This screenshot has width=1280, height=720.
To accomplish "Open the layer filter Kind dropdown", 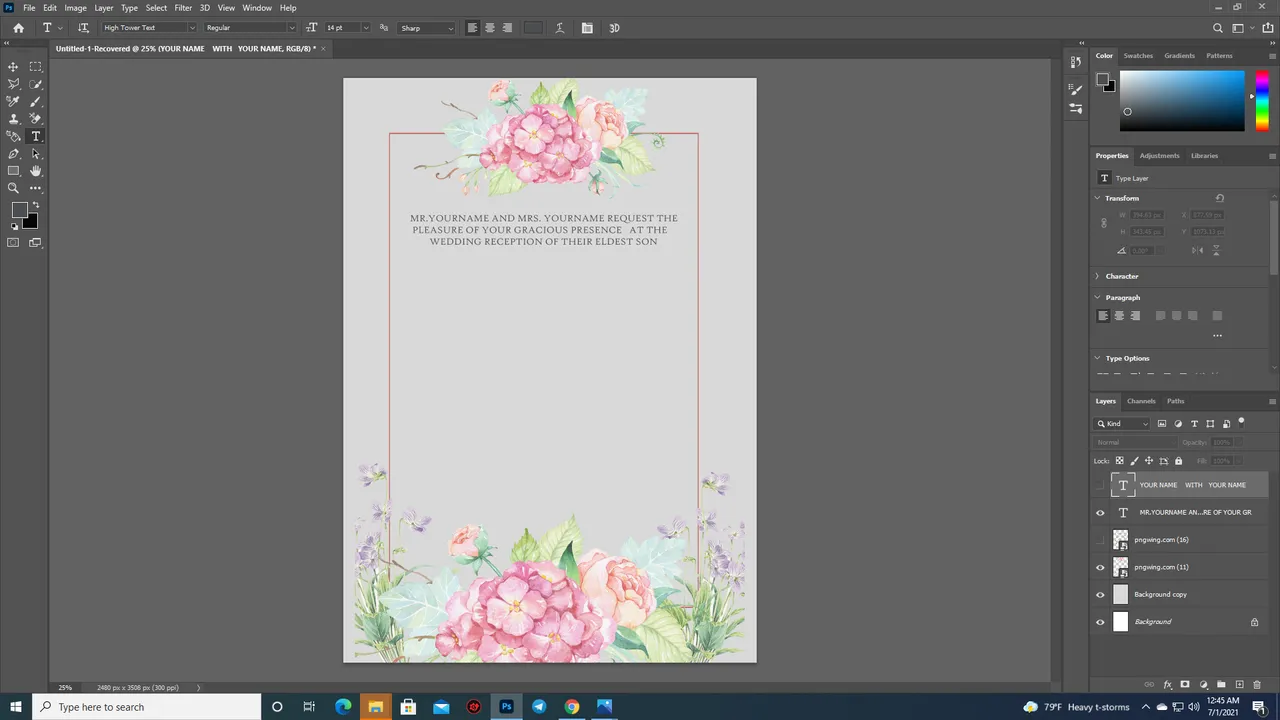I will [x=1123, y=424].
